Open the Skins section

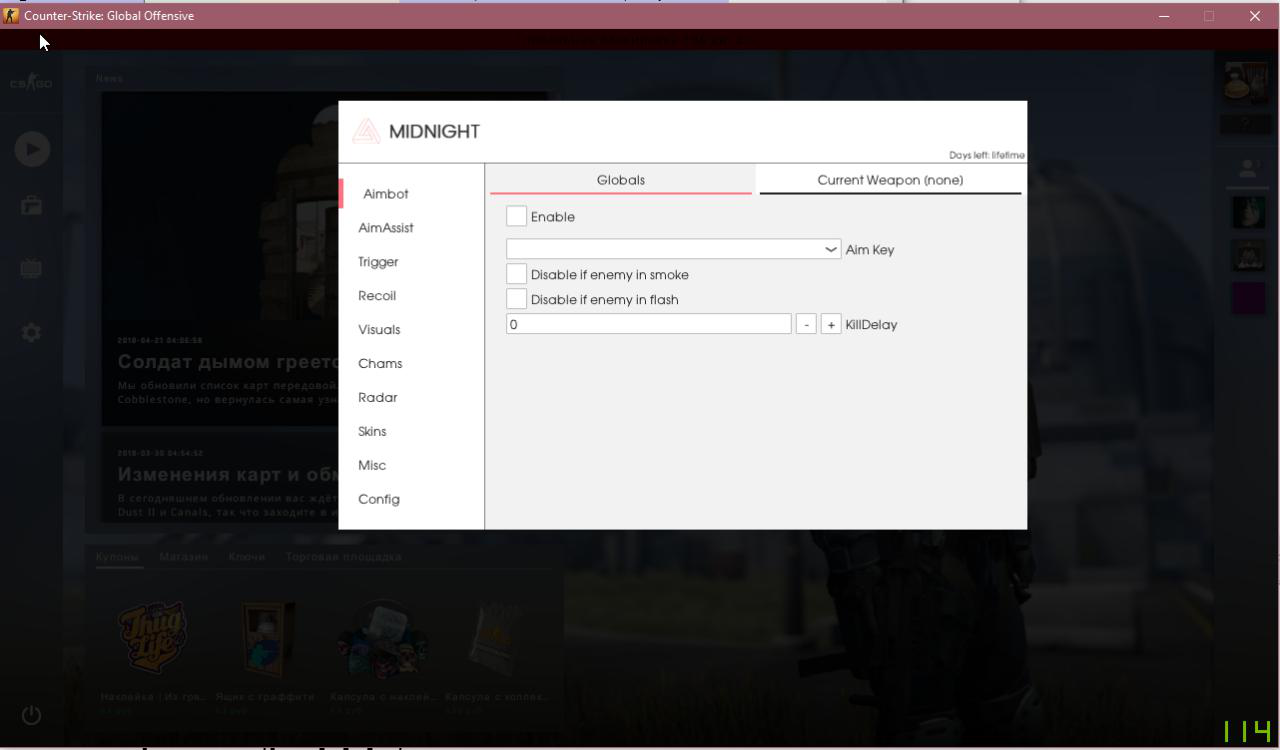pos(372,432)
